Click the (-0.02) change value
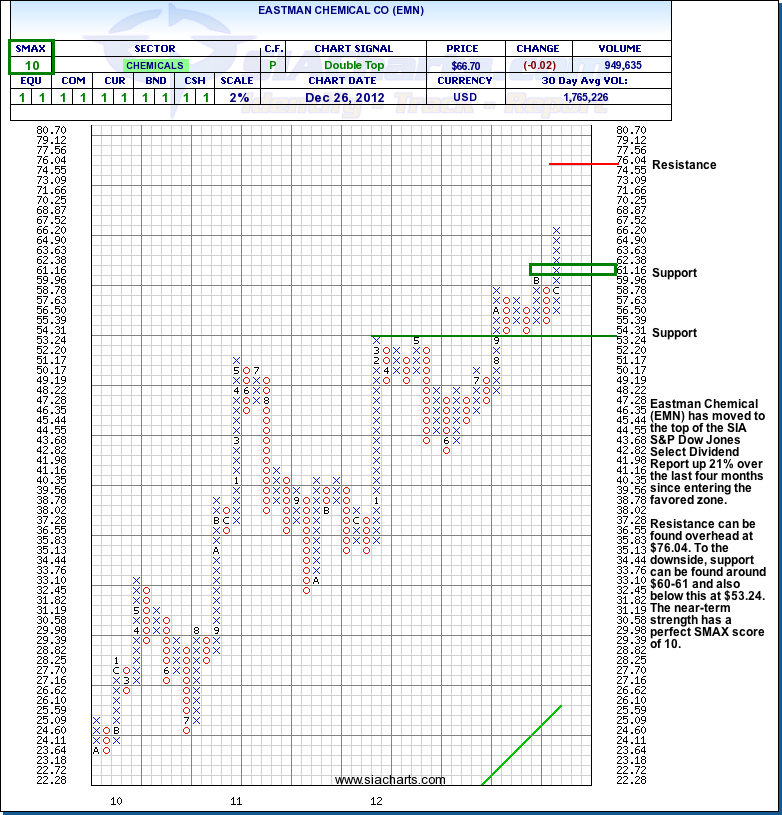Screen dimensions: 782x815 [538, 65]
